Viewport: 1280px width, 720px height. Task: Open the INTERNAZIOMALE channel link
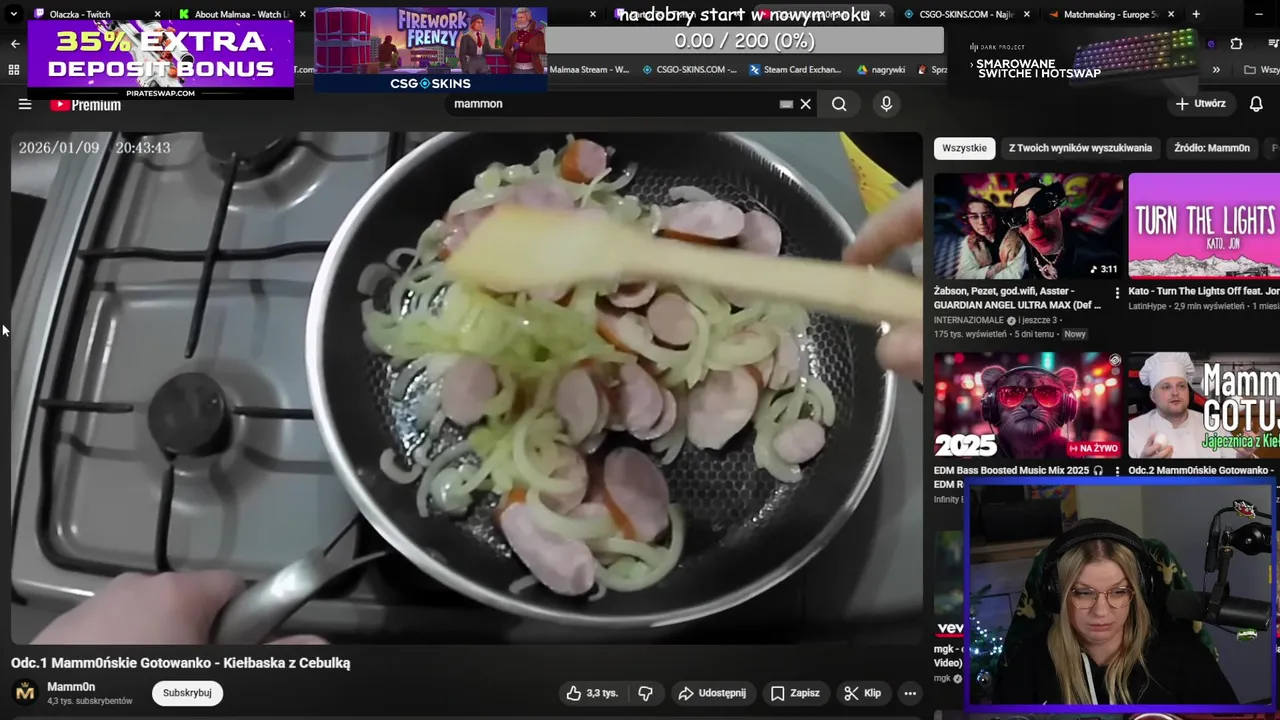pyautogui.click(x=969, y=320)
